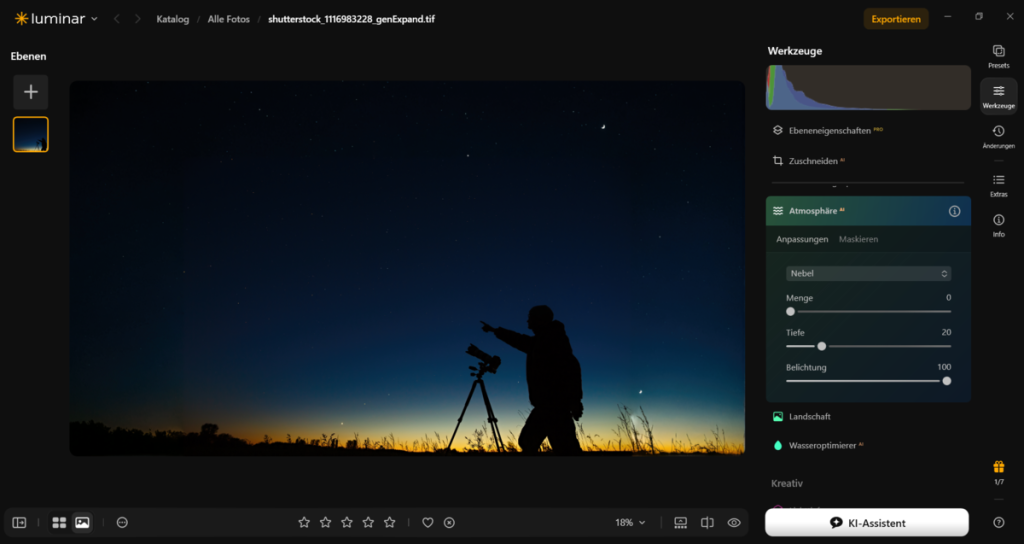
Task: Mark photo as favorite with heart
Action: pyautogui.click(x=428, y=522)
